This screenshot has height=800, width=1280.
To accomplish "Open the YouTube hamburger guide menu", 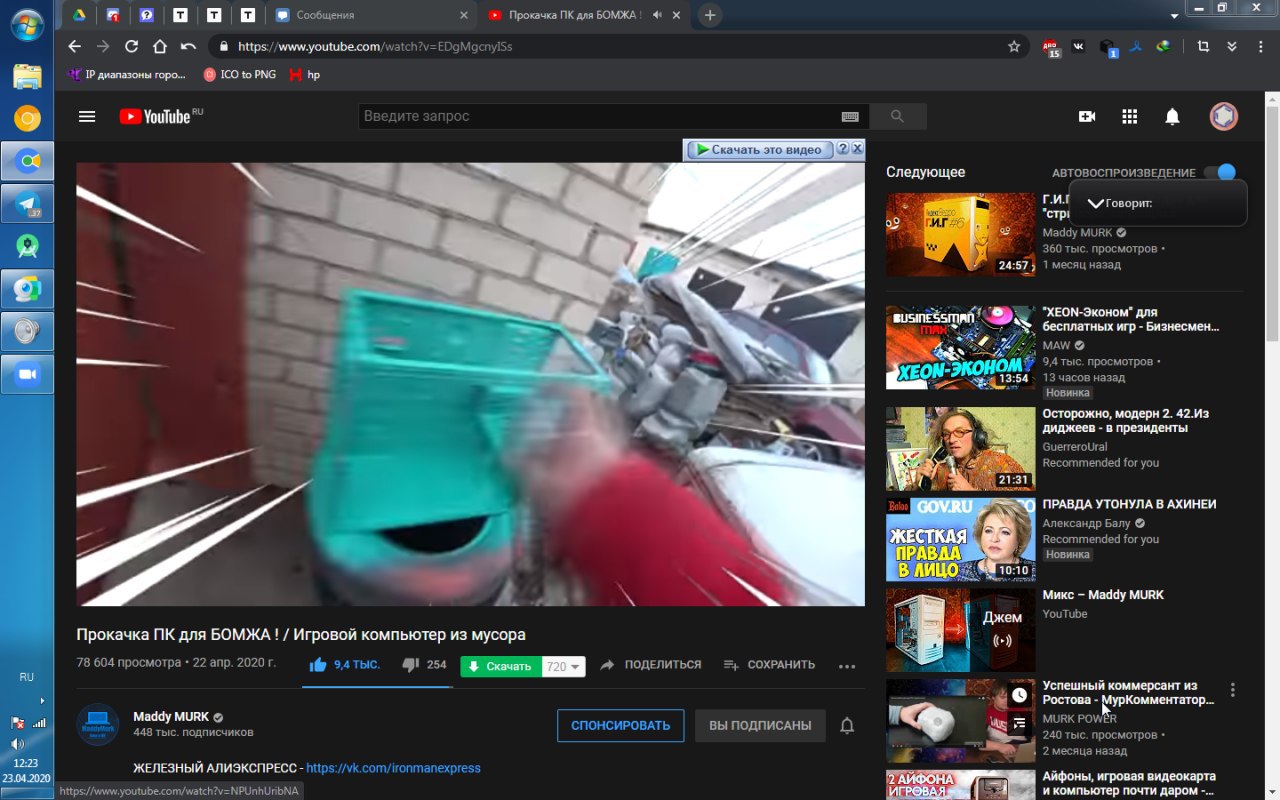I will (x=87, y=117).
